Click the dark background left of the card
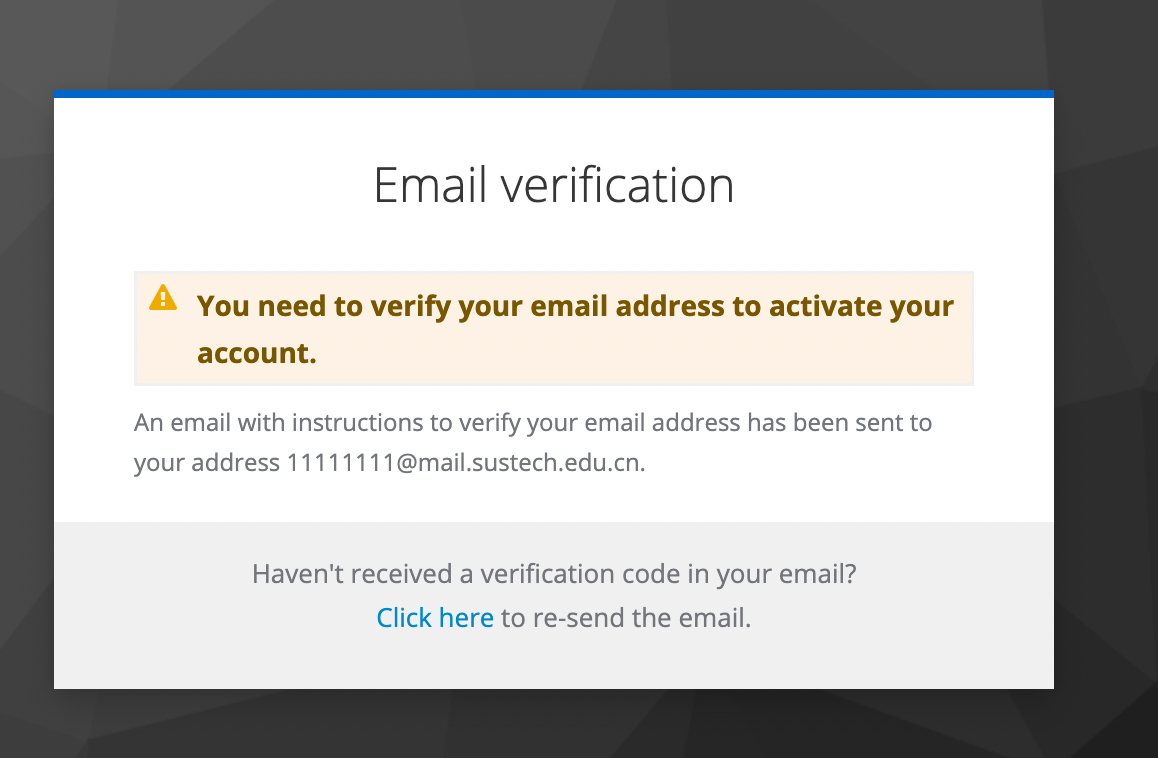The width and height of the screenshot is (1158, 758). pyautogui.click(x=26, y=400)
